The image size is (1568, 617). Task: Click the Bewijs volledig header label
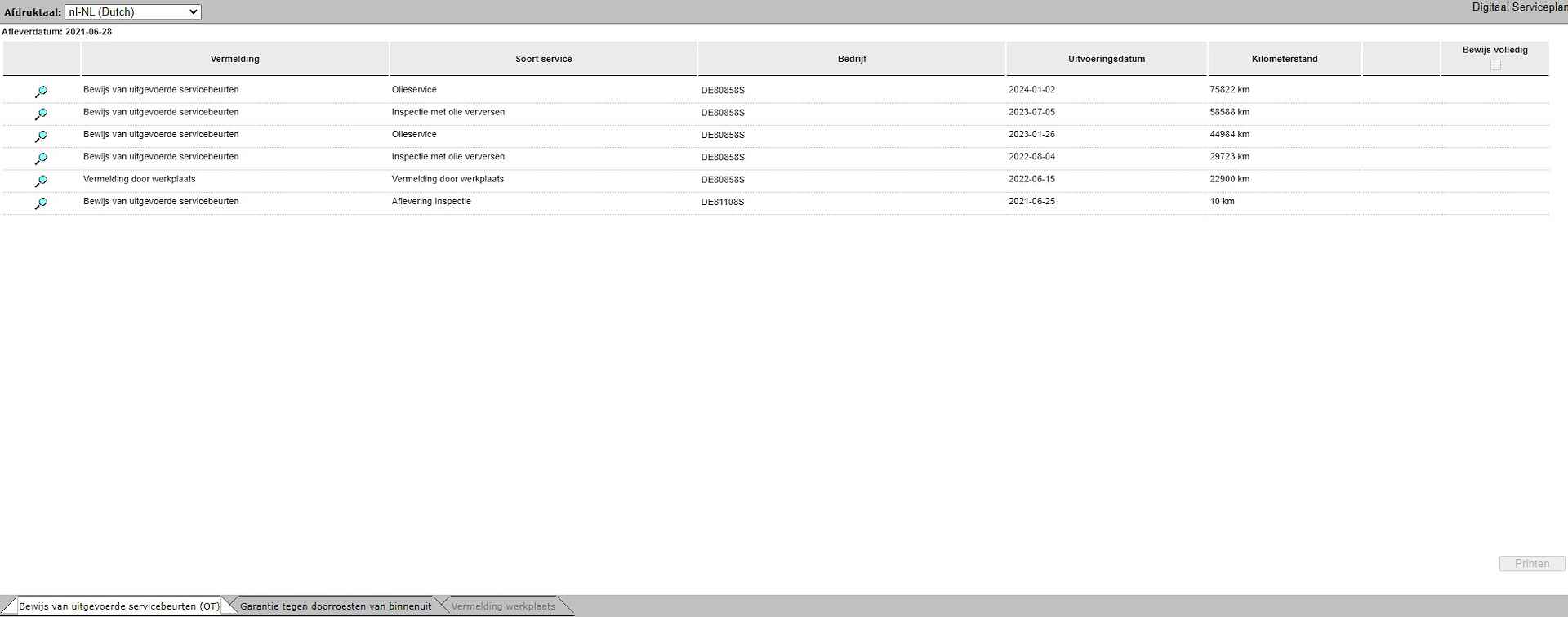point(1494,50)
